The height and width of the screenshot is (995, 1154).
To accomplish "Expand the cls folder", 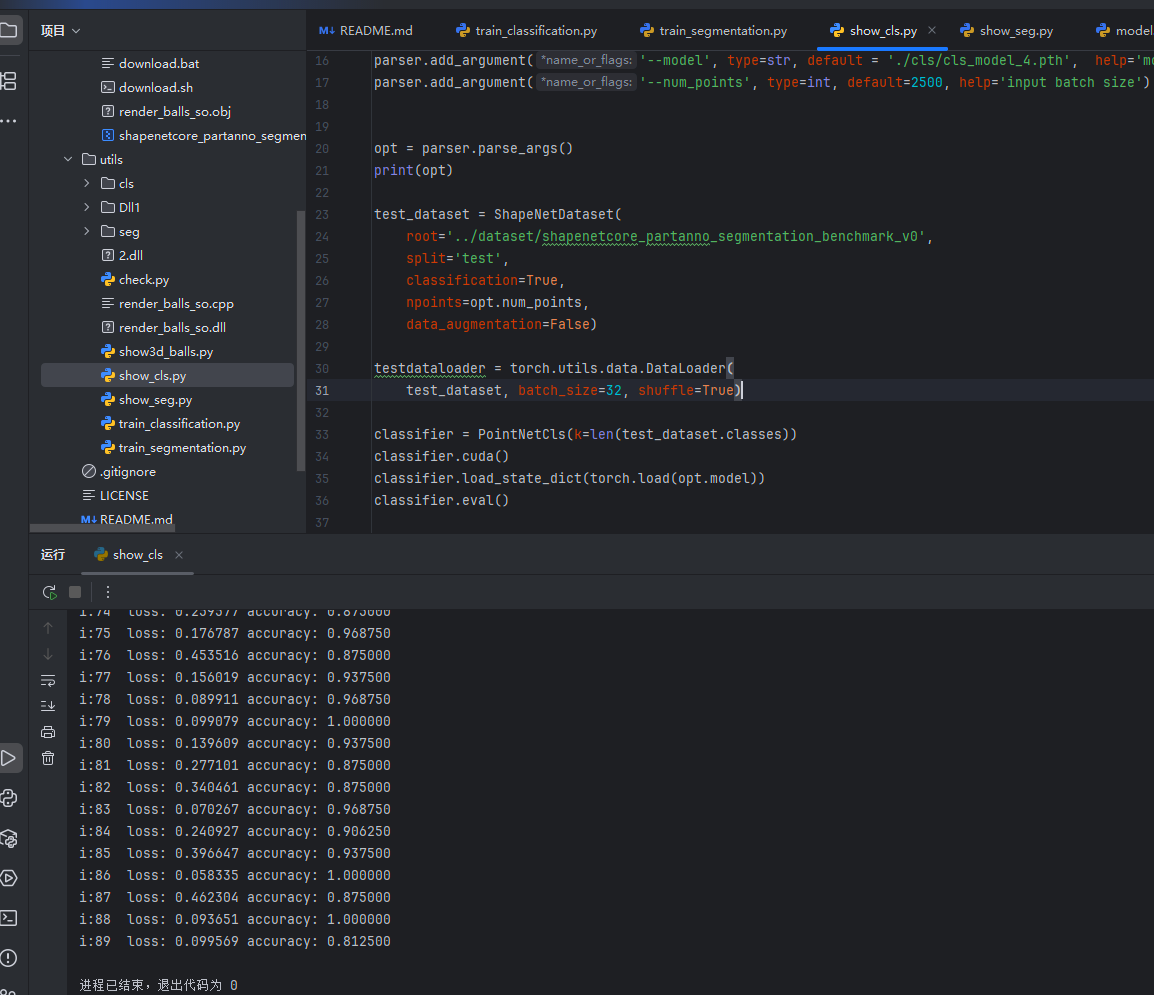I will (87, 183).
